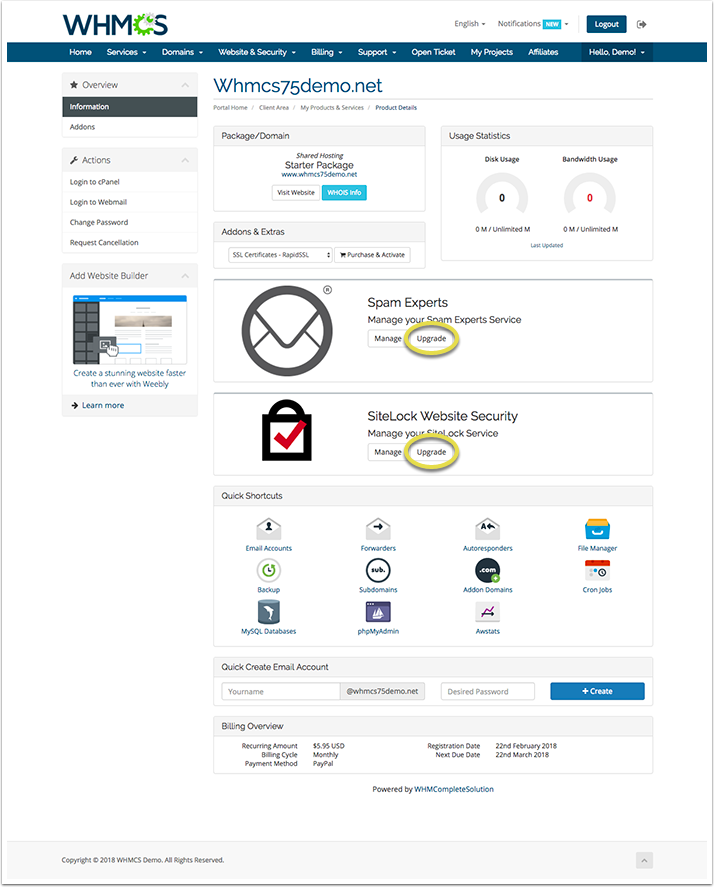
Task: Click Login to cPanel action
Action: point(130,182)
